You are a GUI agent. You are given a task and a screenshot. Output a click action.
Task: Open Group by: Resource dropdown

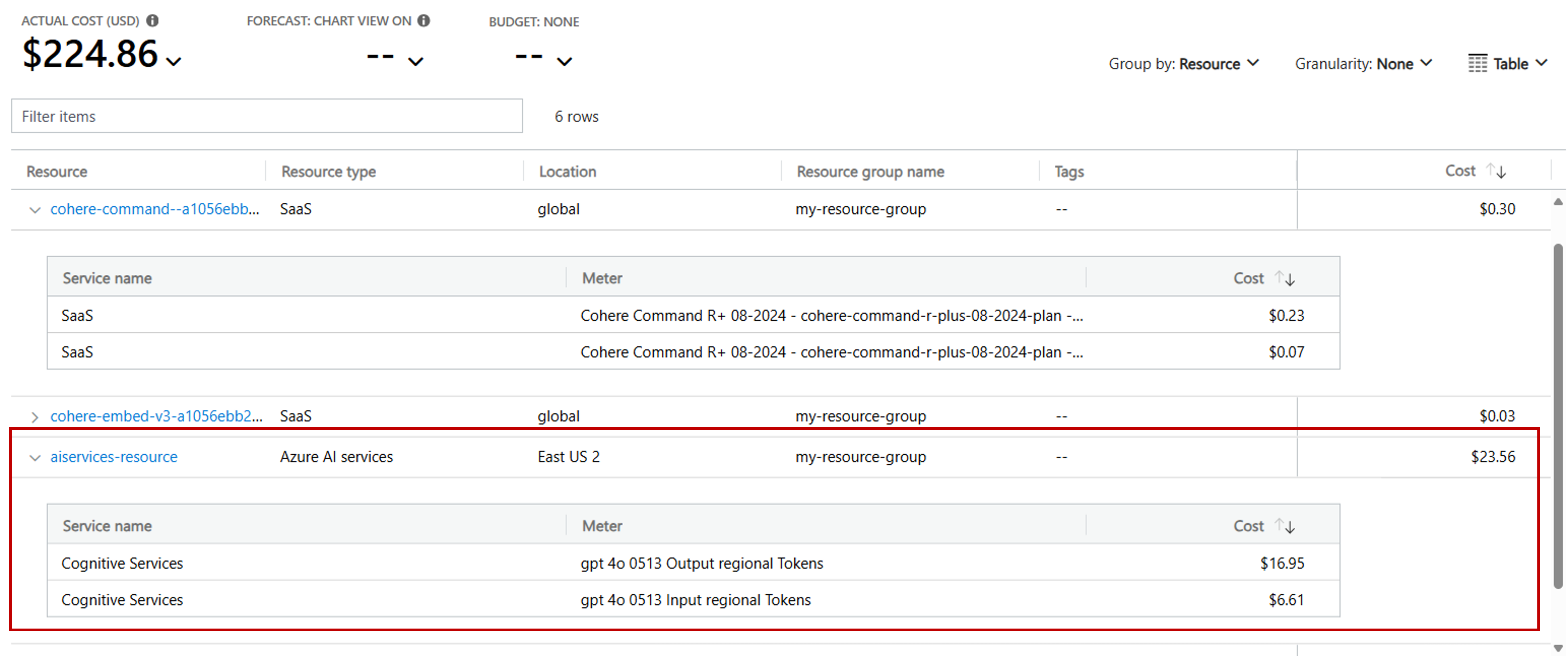point(1183,63)
